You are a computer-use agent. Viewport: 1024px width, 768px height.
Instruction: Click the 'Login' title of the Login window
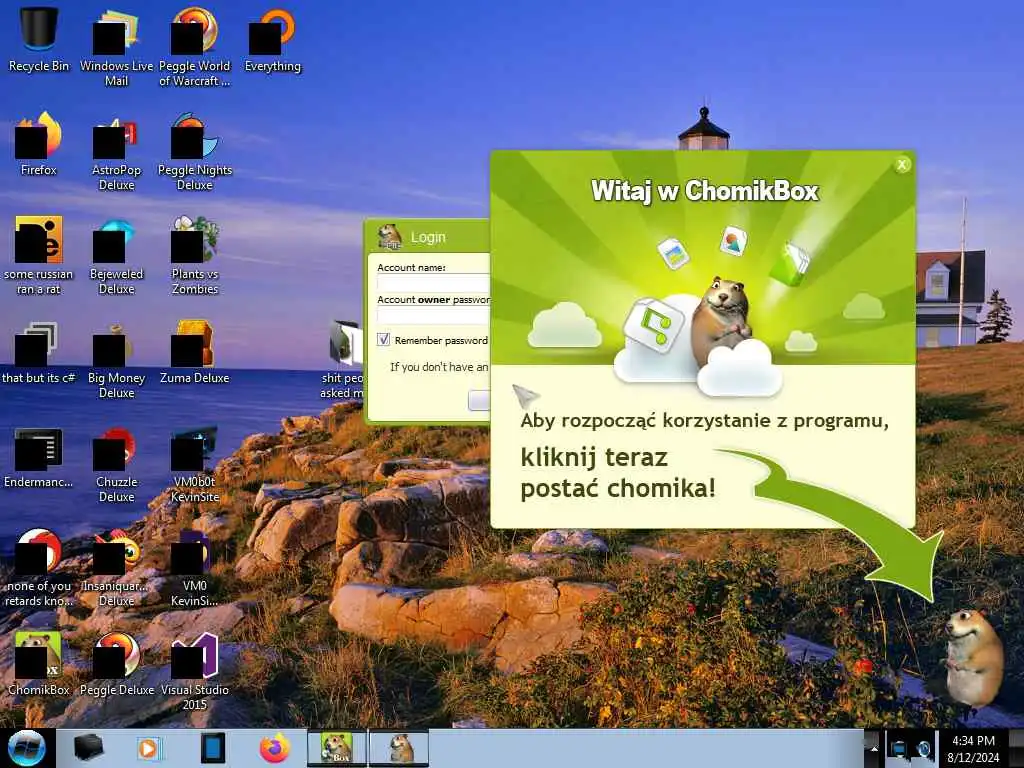(428, 237)
